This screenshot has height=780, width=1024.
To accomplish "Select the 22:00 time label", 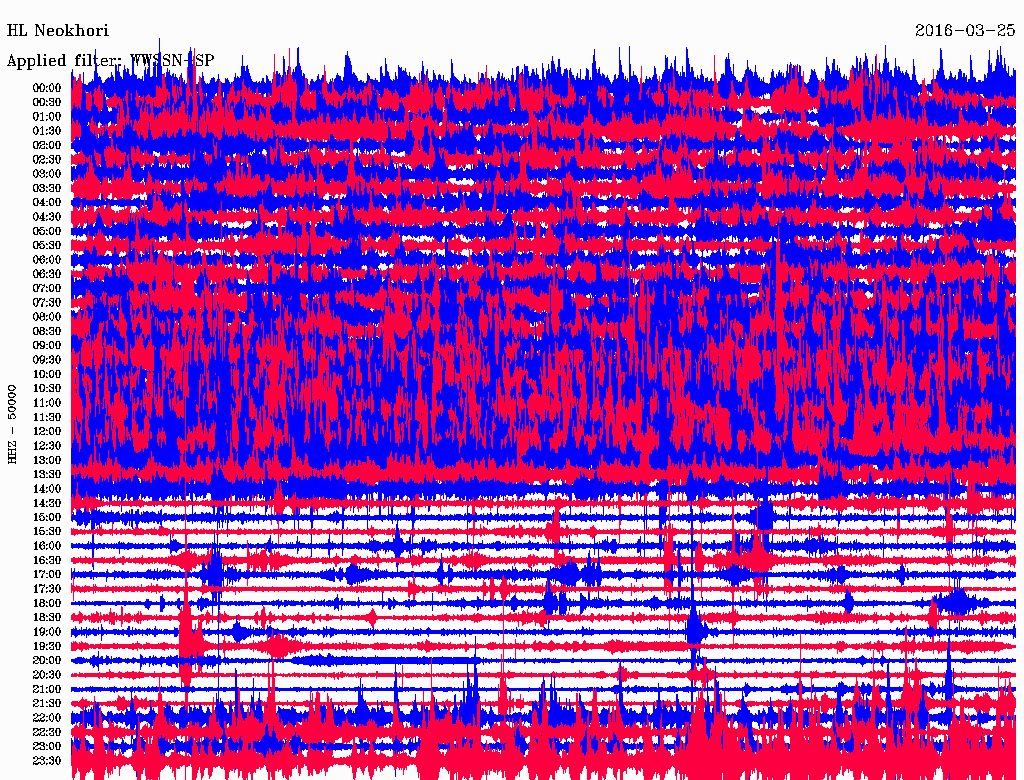I will coord(47,718).
